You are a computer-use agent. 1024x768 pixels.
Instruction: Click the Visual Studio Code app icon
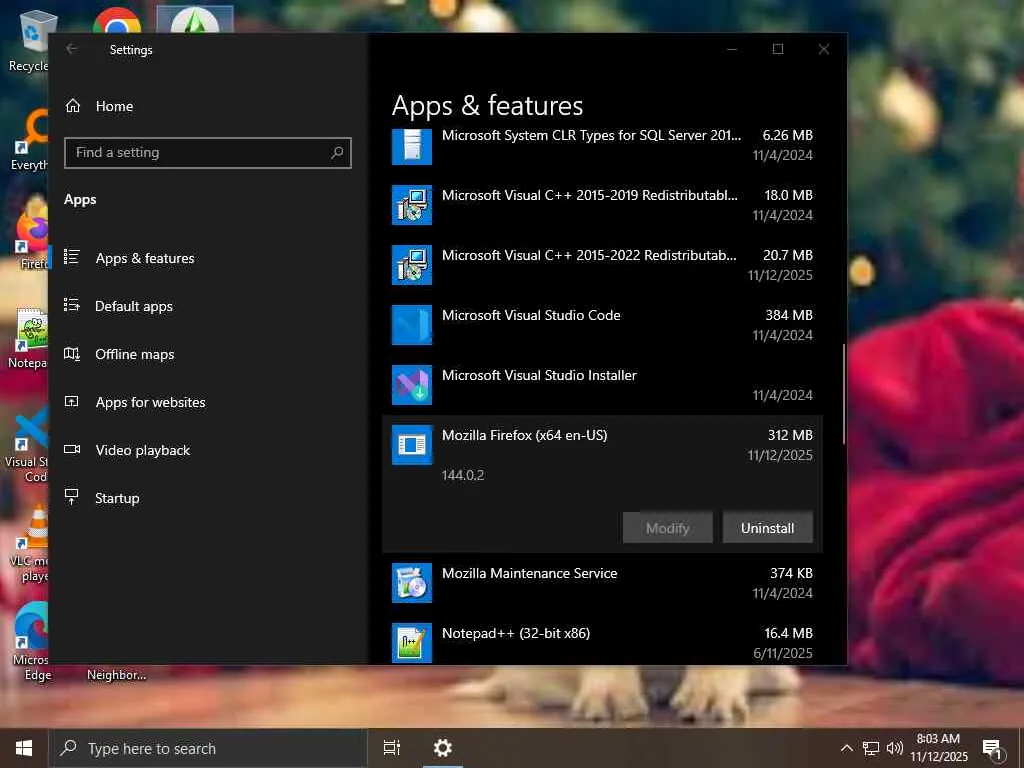[411, 325]
